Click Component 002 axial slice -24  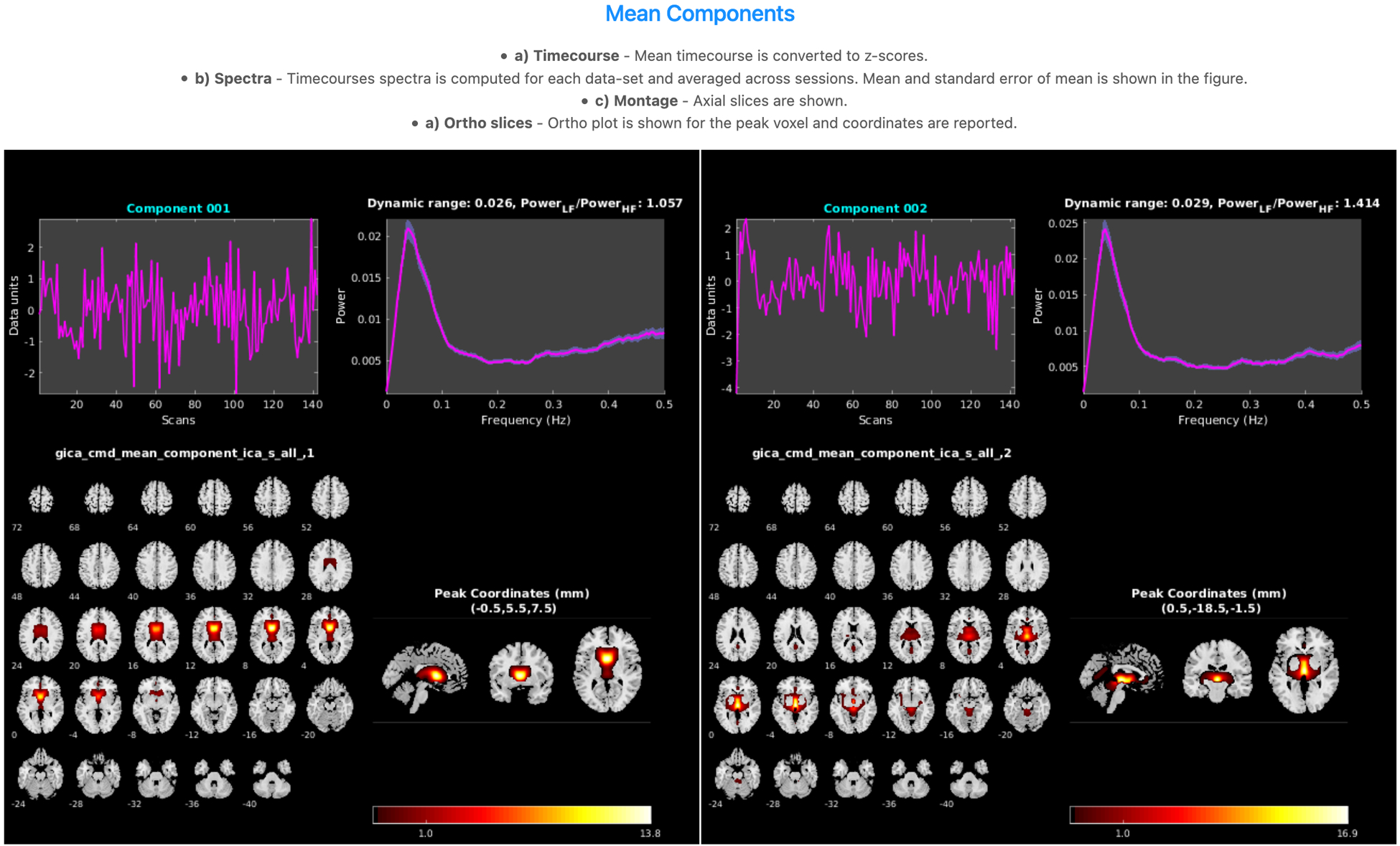tap(738, 774)
